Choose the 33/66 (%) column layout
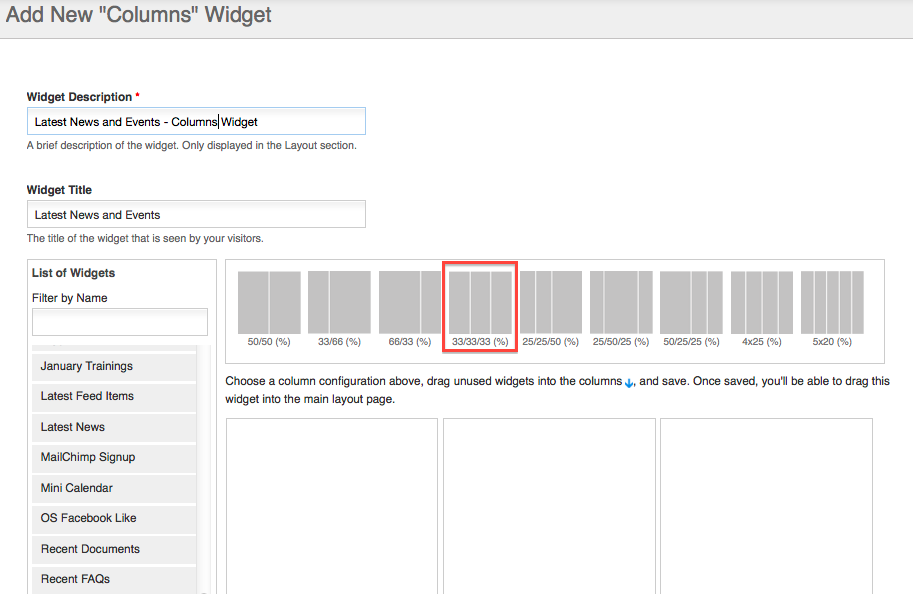 (339, 303)
